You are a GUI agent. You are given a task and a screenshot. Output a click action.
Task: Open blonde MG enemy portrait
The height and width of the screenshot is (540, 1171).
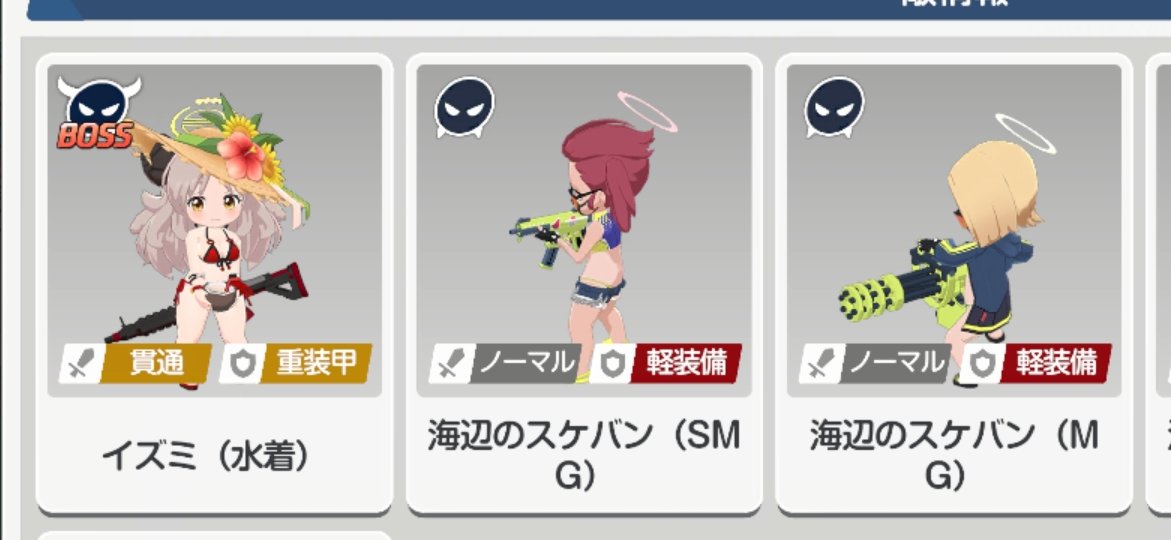(954, 231)
